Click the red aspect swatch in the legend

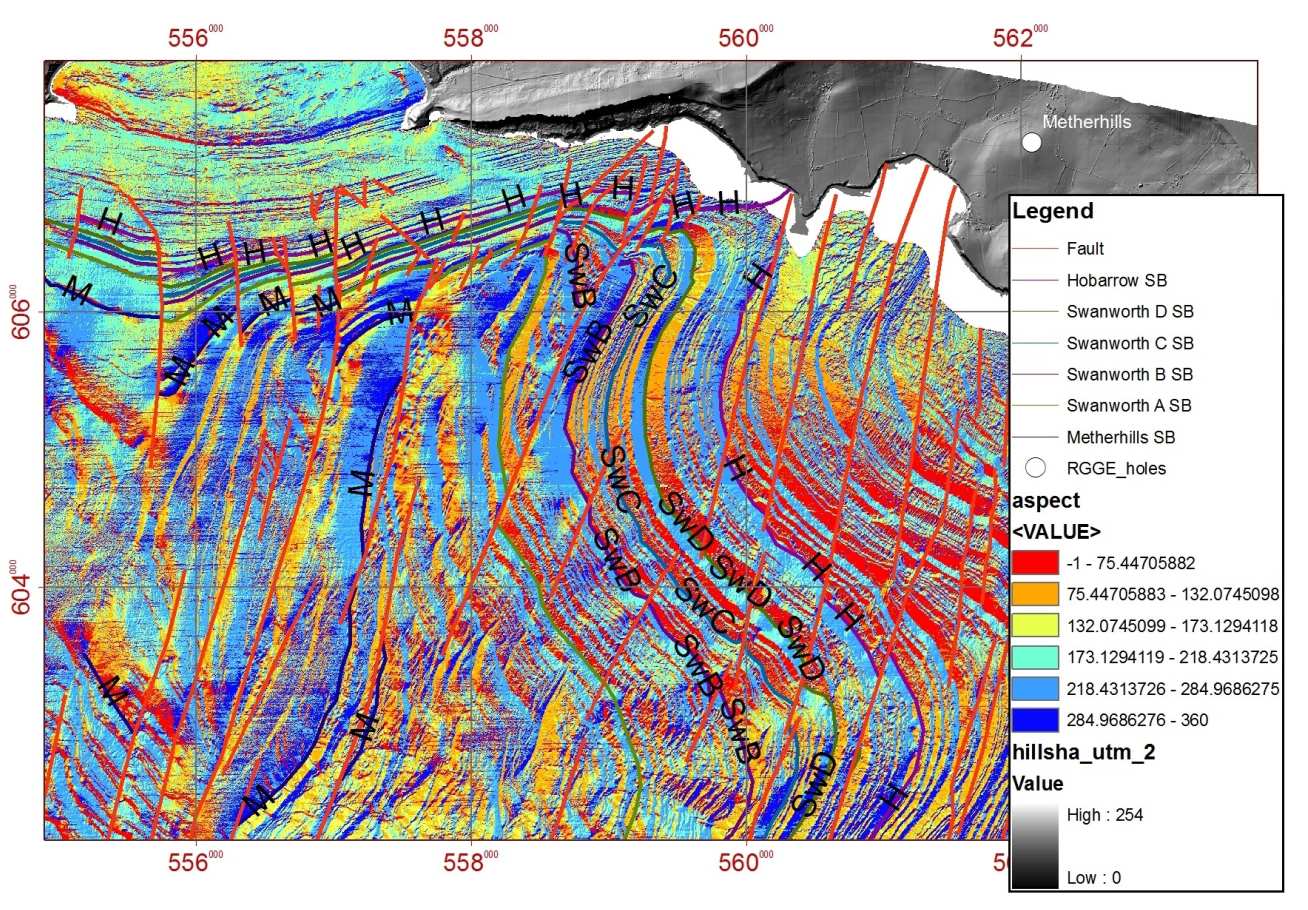1036,563
